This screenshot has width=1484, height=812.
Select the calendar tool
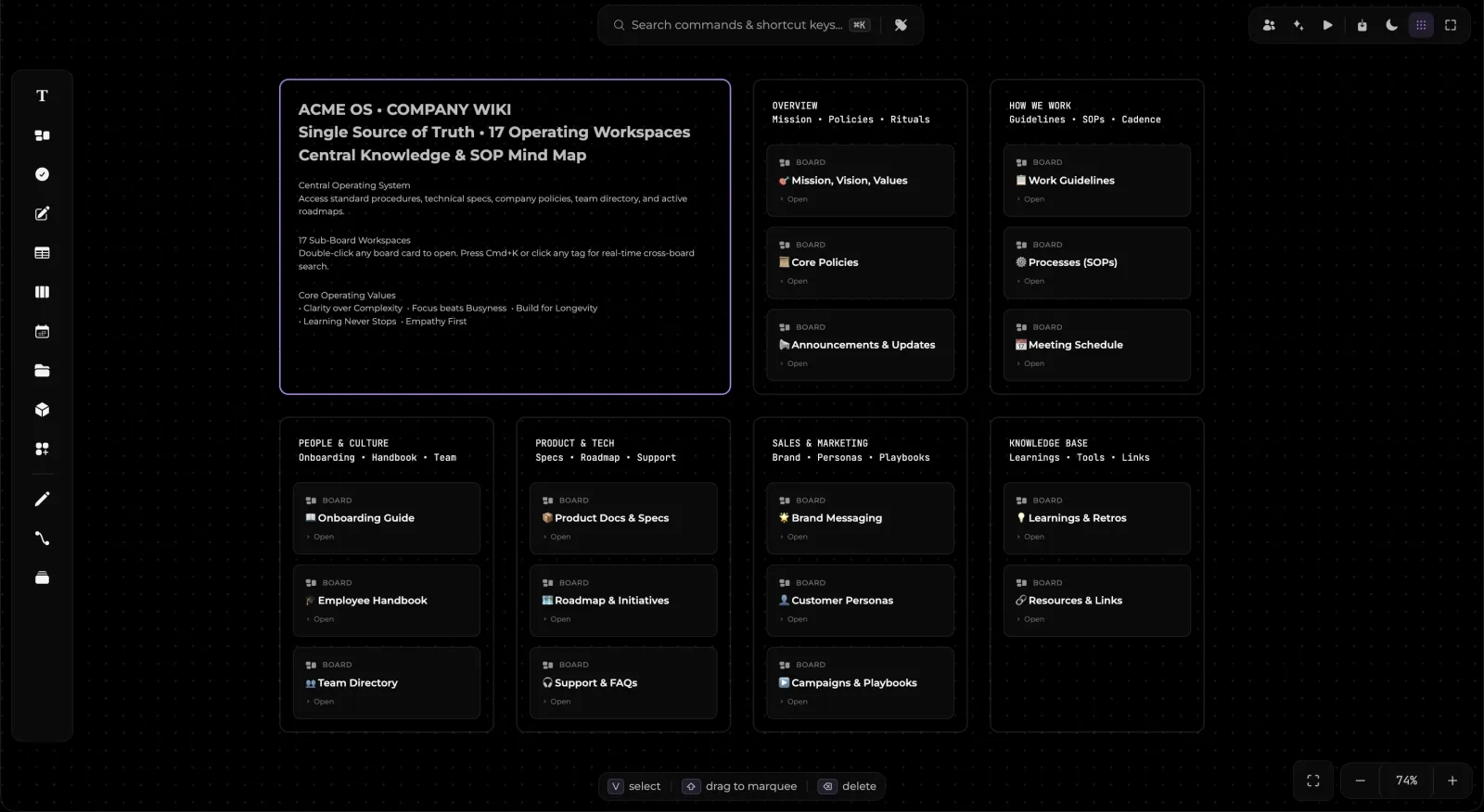(42, 332)
